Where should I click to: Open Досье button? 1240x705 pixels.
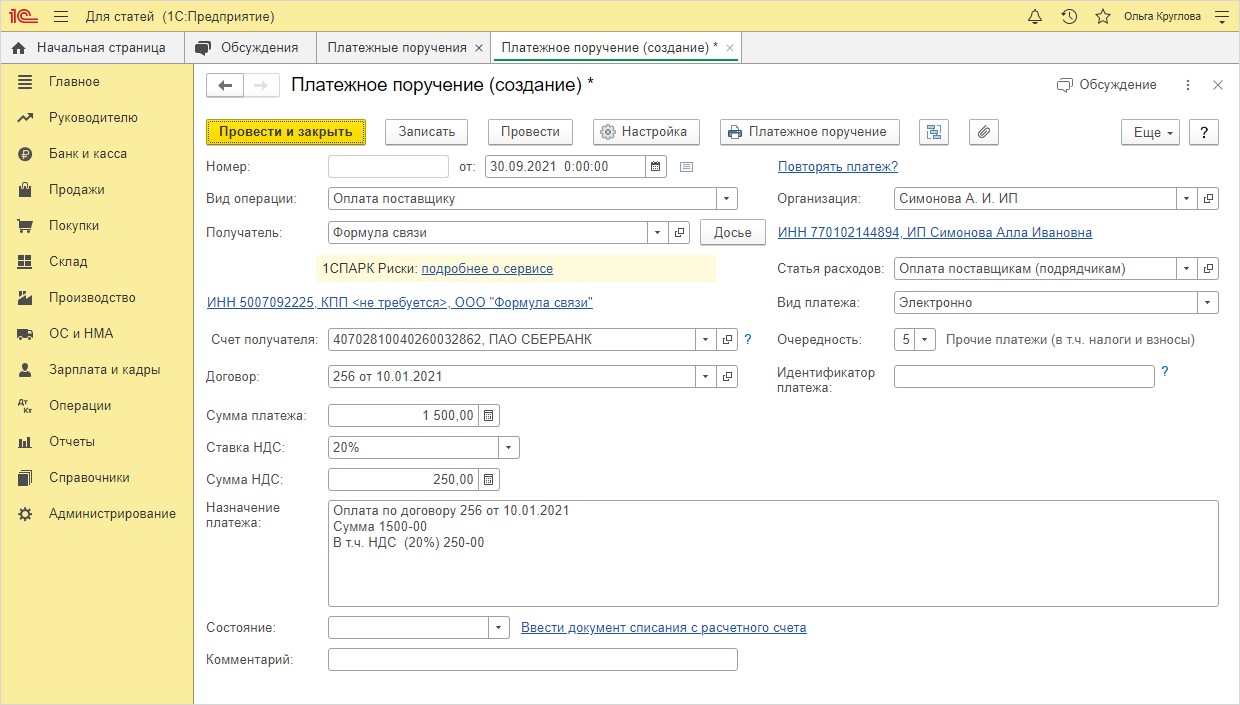click(732, 232)
